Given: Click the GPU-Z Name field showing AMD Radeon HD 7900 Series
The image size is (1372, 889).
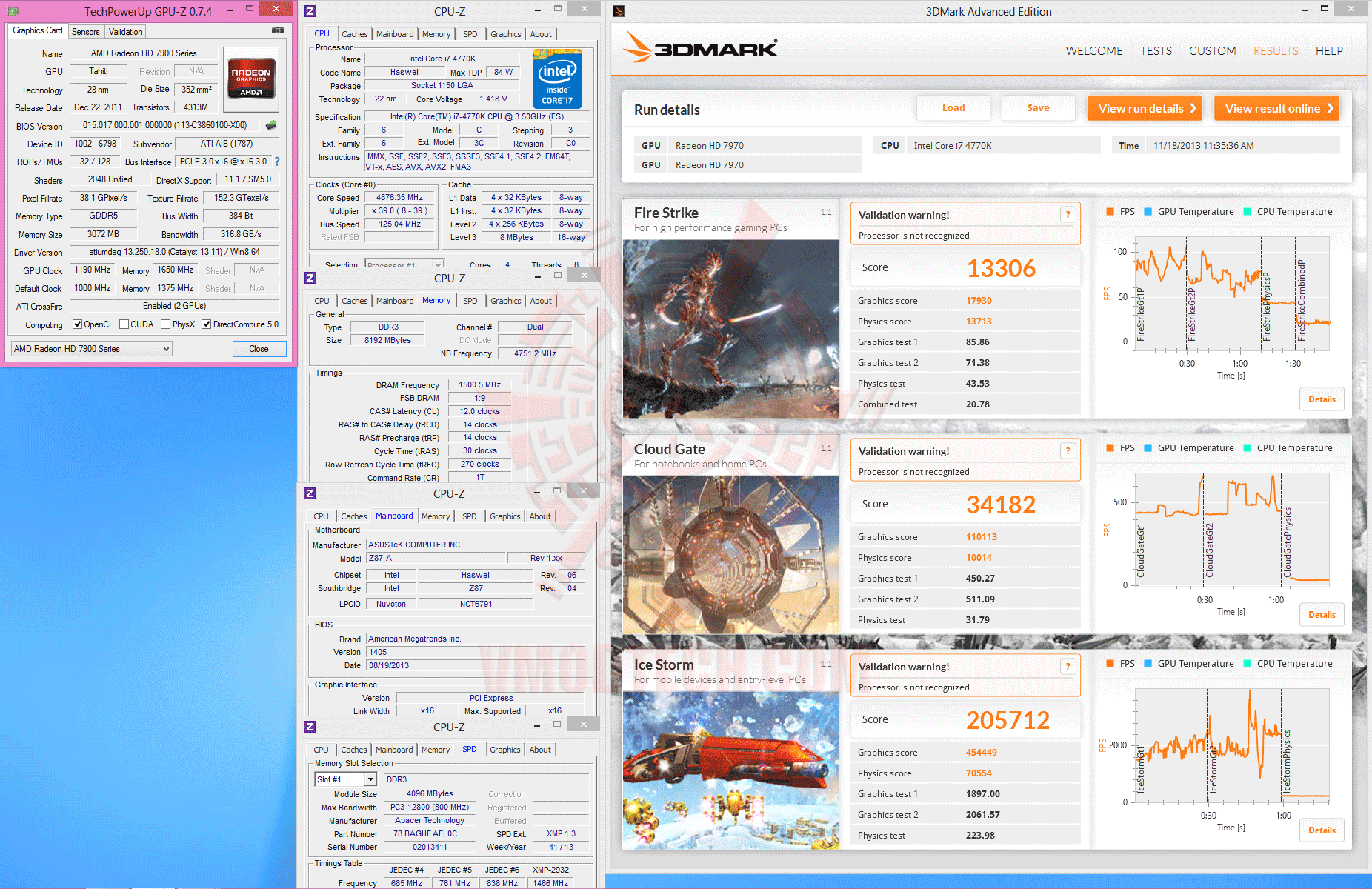Looking at the screenshot, I should tap(144, 53).
